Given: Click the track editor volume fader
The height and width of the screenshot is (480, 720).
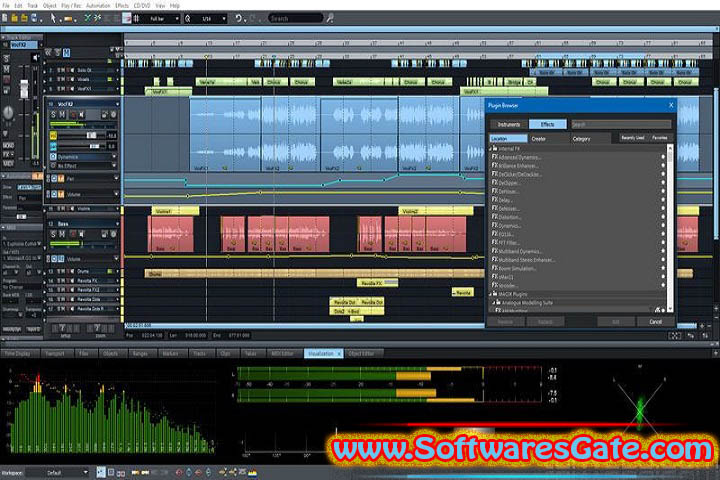Looking at the screenshot, I should coord(24,88).
